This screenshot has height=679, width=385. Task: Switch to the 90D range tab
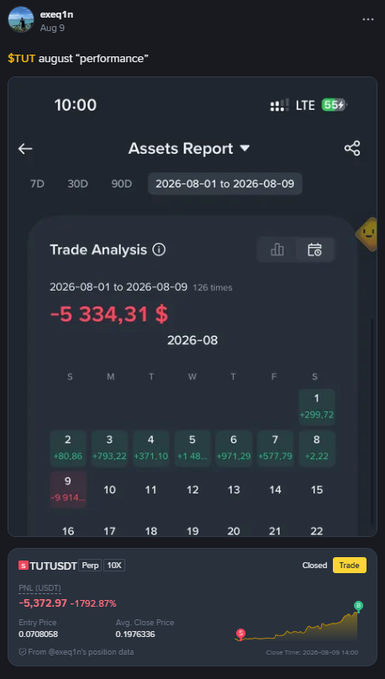click(121, 184)
